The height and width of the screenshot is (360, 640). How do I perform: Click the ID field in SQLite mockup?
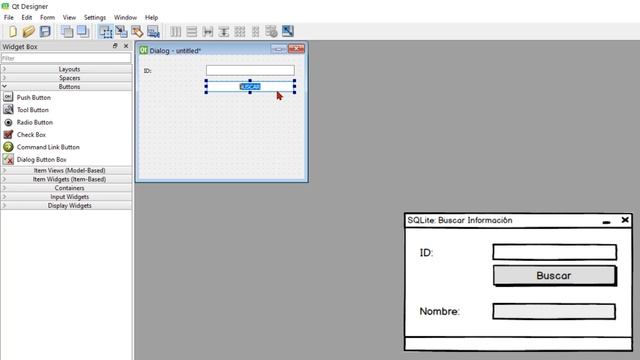point(554,252)
